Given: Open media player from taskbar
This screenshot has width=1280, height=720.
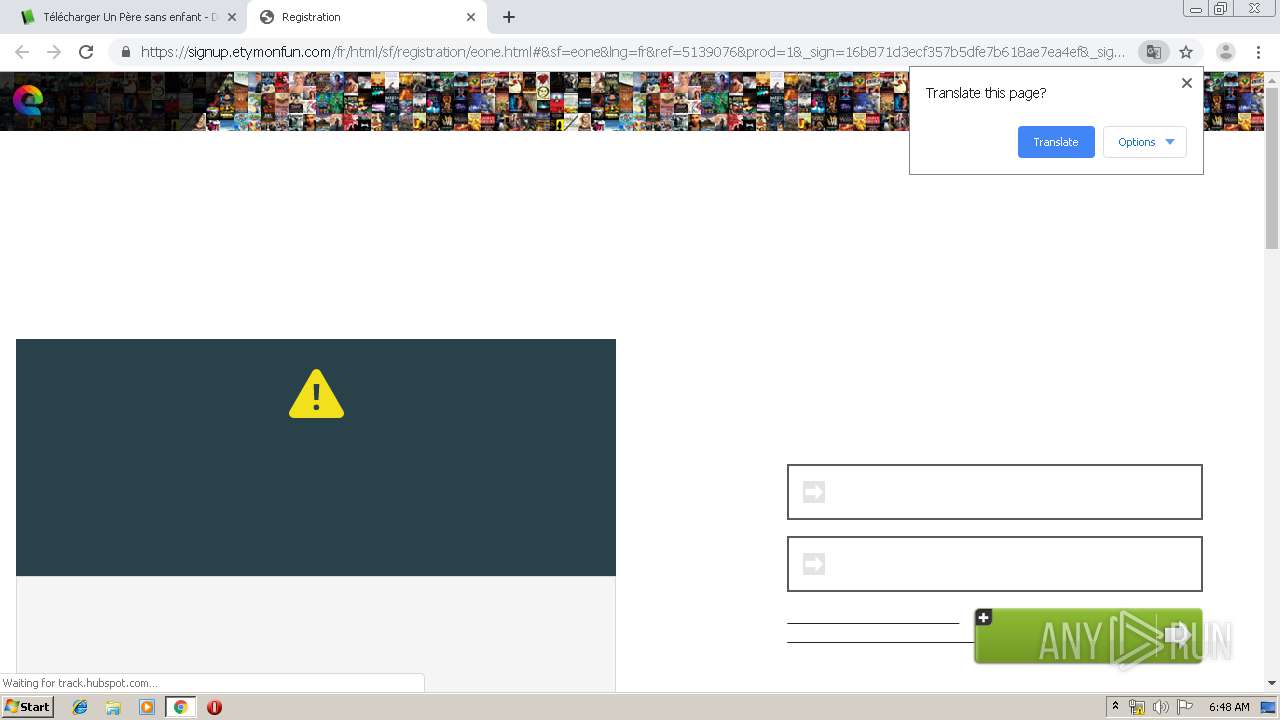Looking at the screenshot, I should tap(147, 707).
